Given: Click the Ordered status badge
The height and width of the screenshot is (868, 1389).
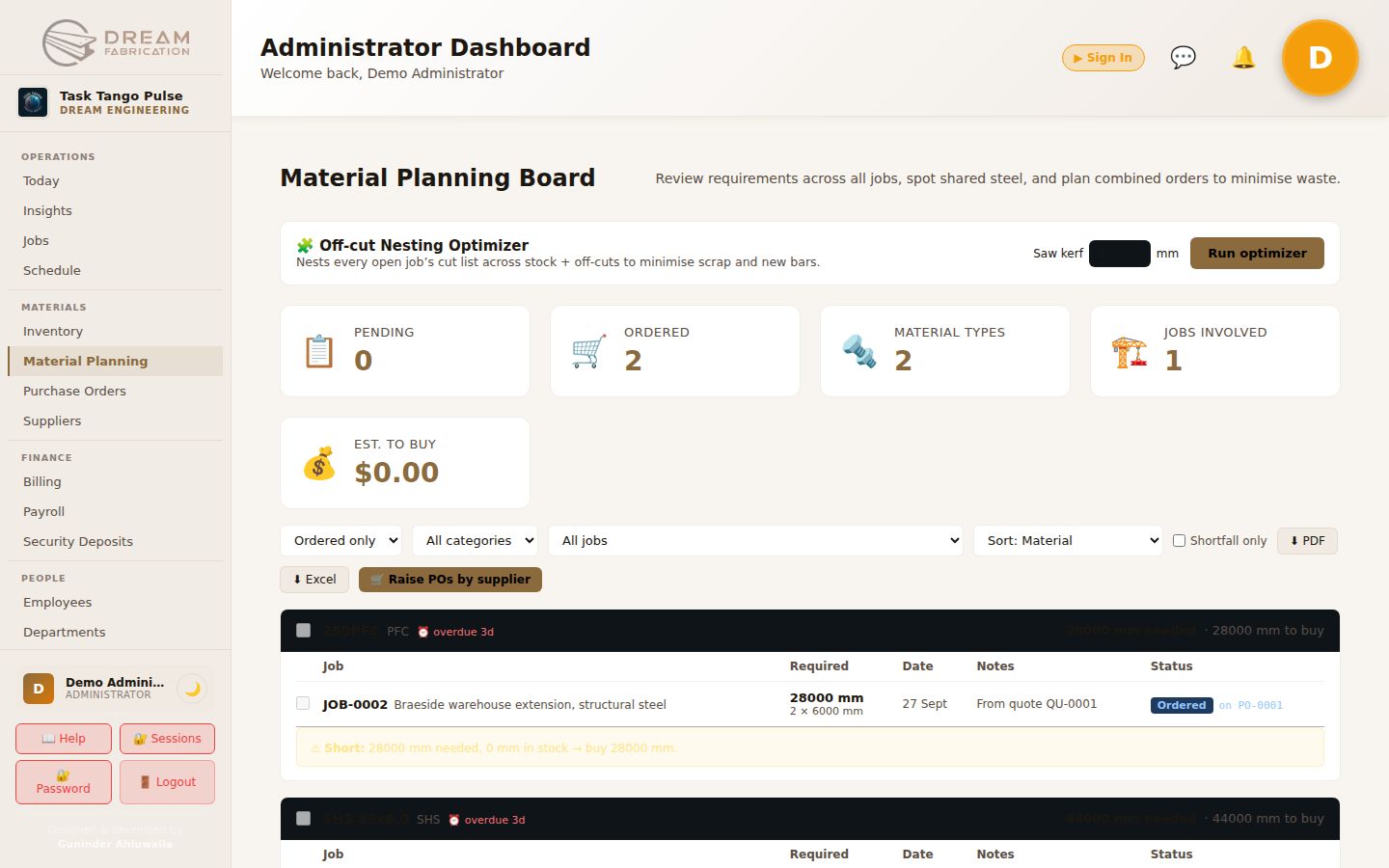Looking at the screenshot, I should point(1182,706).
